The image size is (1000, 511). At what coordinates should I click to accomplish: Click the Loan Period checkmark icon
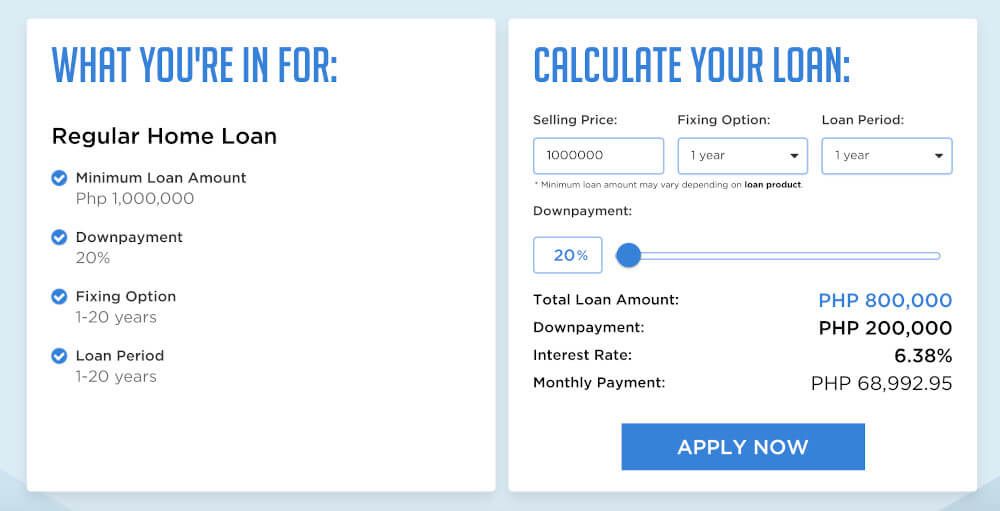[x=59, y=356]
